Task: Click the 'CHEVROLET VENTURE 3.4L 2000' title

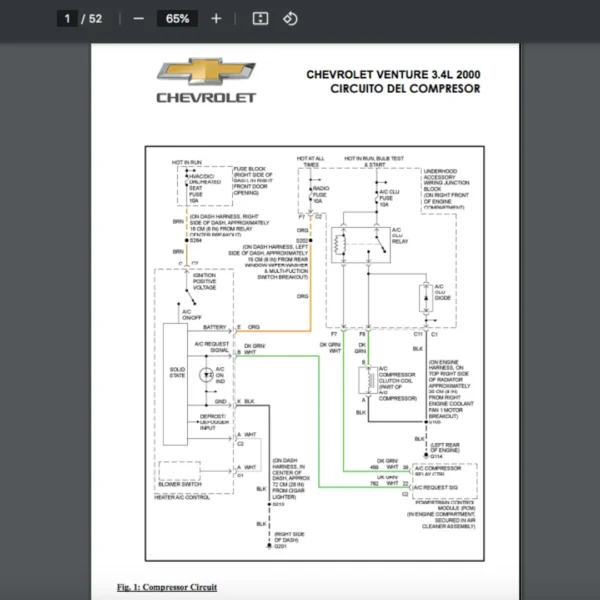Action: (x=392, y=74)
